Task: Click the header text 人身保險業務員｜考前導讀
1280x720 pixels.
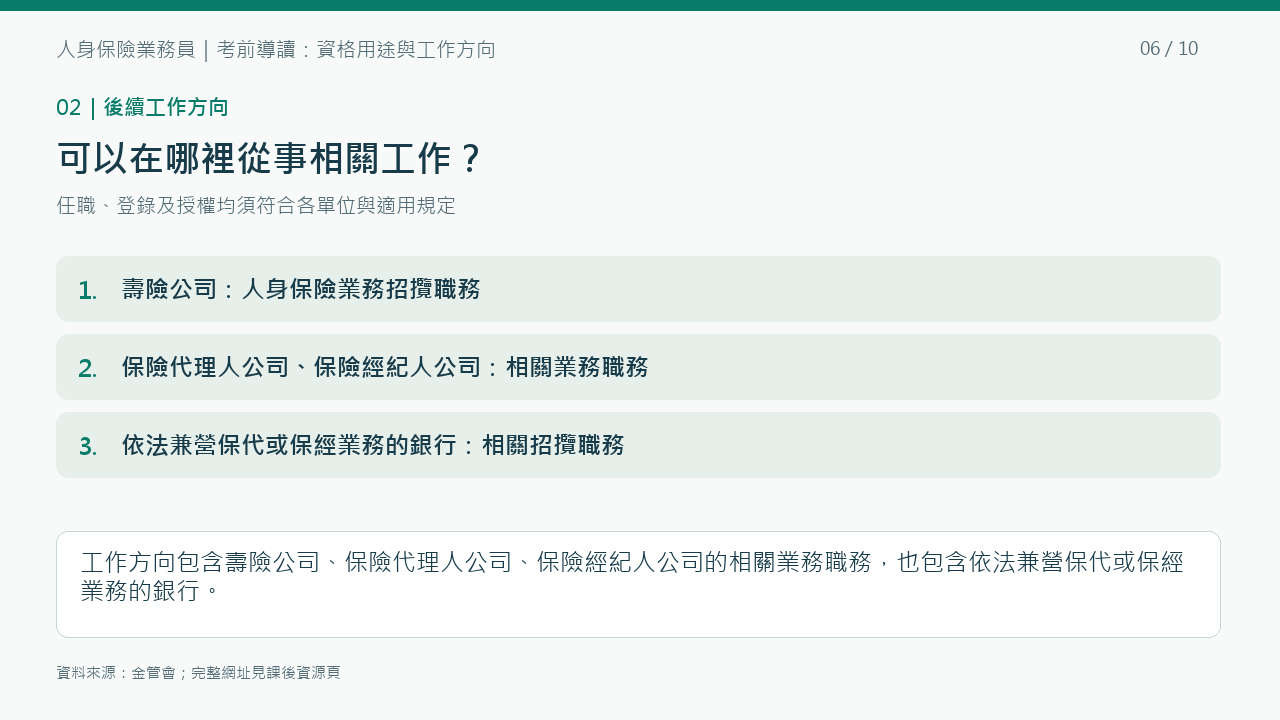Action: [x=176, y=49]
